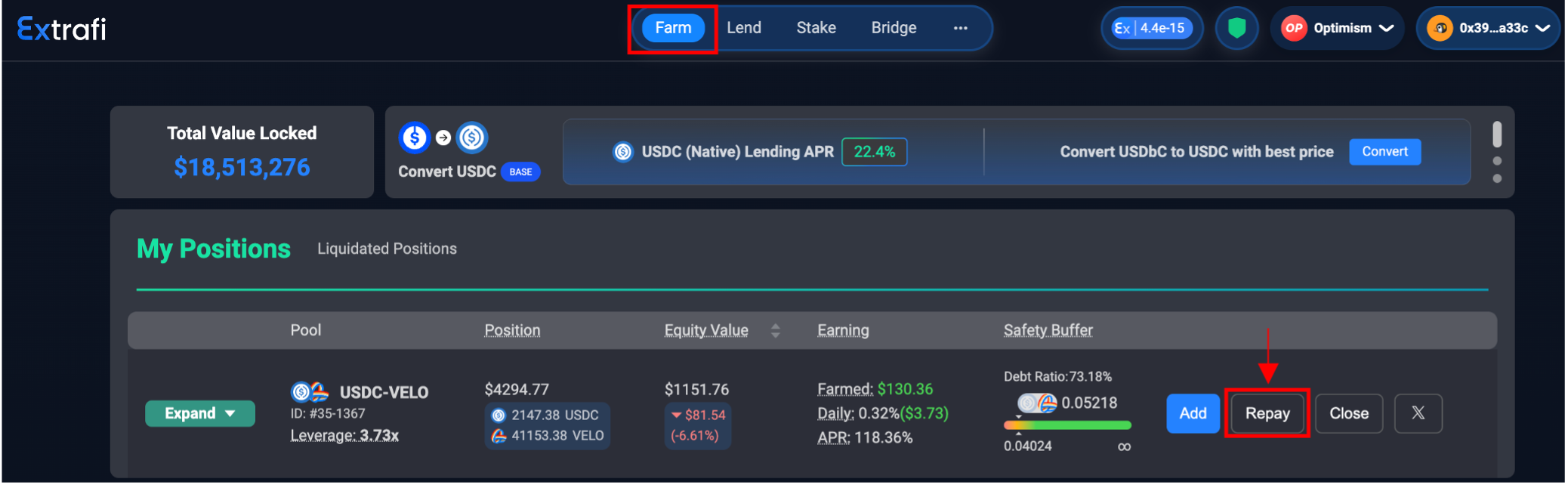The image size is (1568, 488).
Task: Click the blue Add button
Action: (1193, 413)
